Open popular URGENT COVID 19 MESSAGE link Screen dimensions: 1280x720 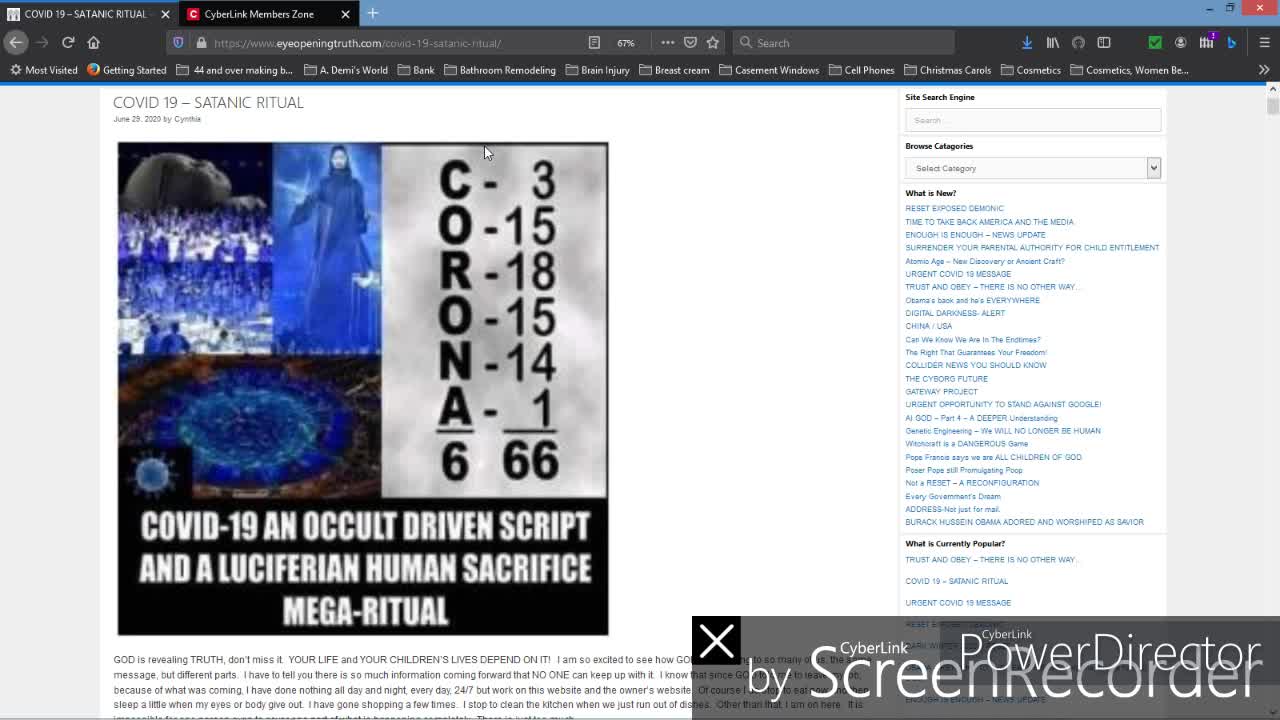click(958, 603)
